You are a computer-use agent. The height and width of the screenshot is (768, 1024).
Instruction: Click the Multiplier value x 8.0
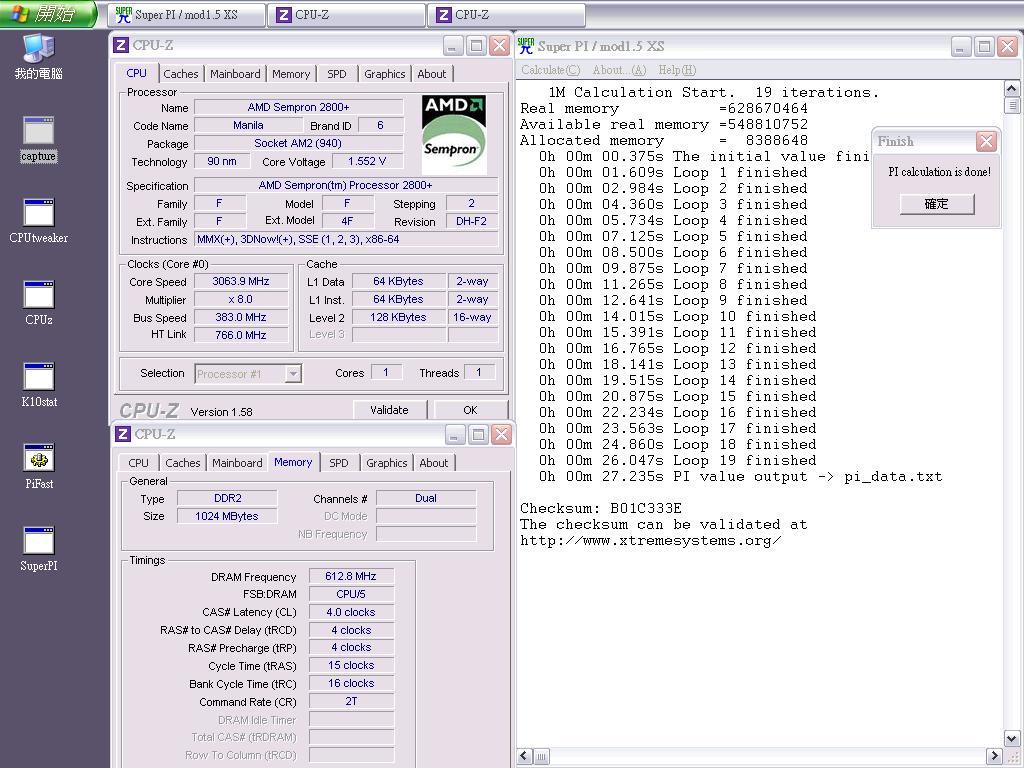pos(241,299)
